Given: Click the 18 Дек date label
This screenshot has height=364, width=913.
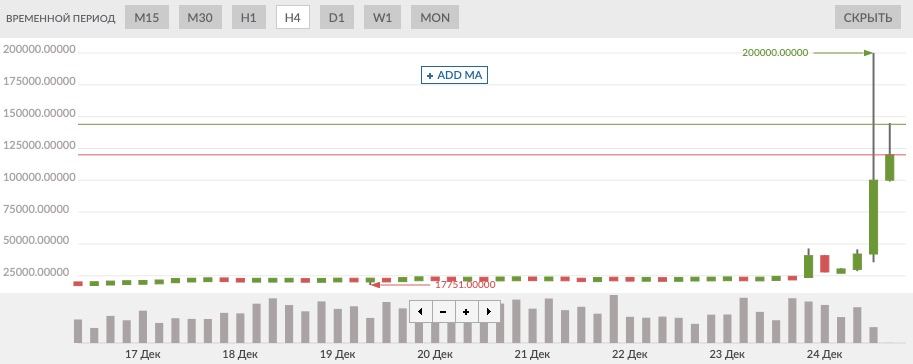Looking at the screenshot, I should pos(240,354).
